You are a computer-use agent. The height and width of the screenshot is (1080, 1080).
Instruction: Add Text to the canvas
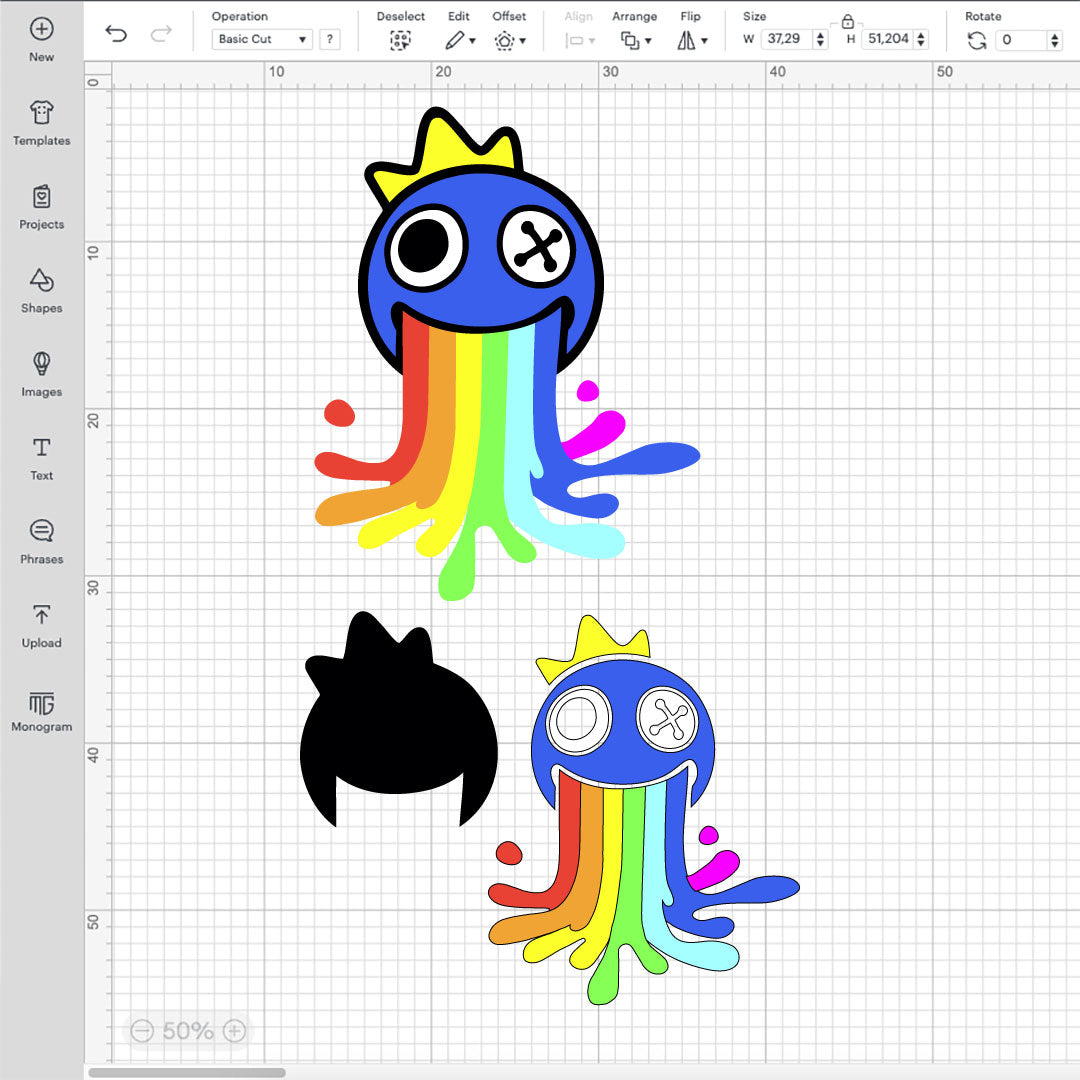(41, 458)
